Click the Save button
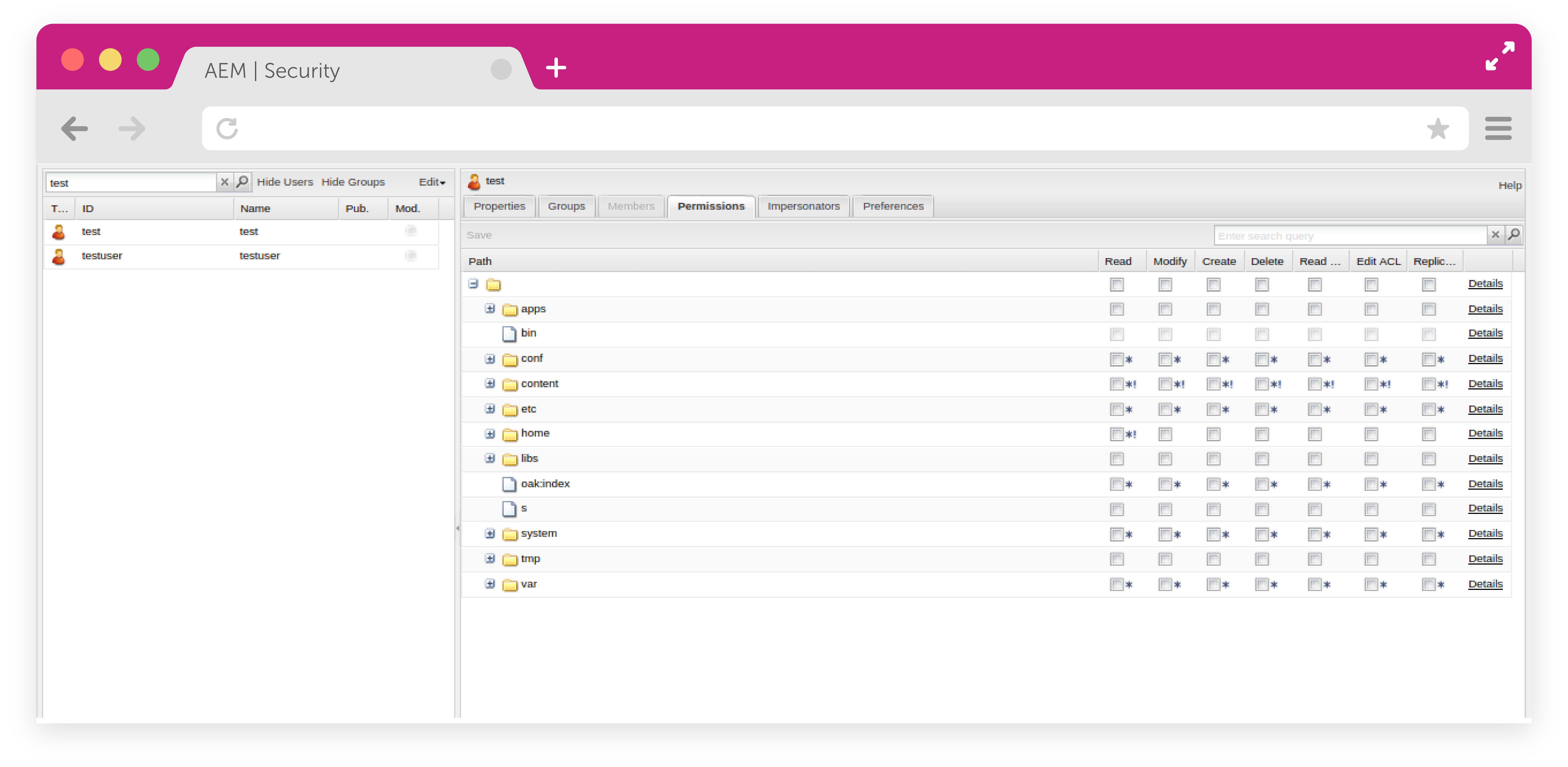The image size is (1568, 767). (479, 235)
